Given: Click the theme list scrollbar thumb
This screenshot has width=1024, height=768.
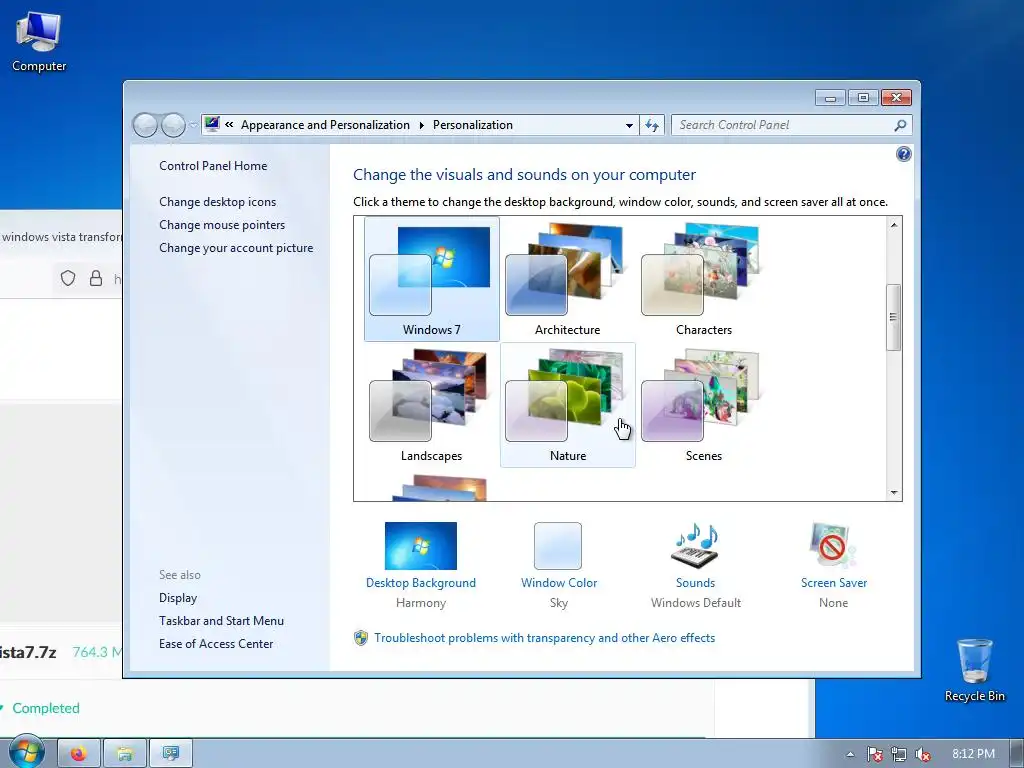Looking at the screenshot, I should click(x=894, y=317).
